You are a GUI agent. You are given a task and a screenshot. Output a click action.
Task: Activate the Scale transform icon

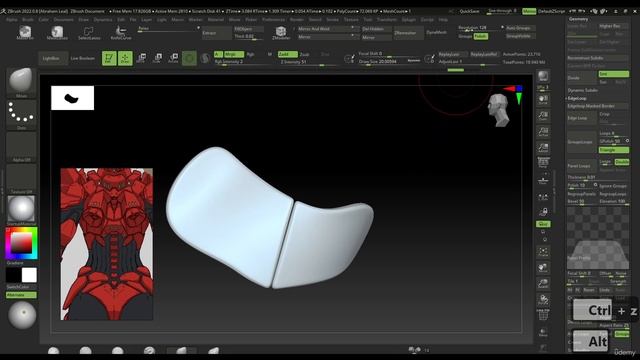click(158, 58)
